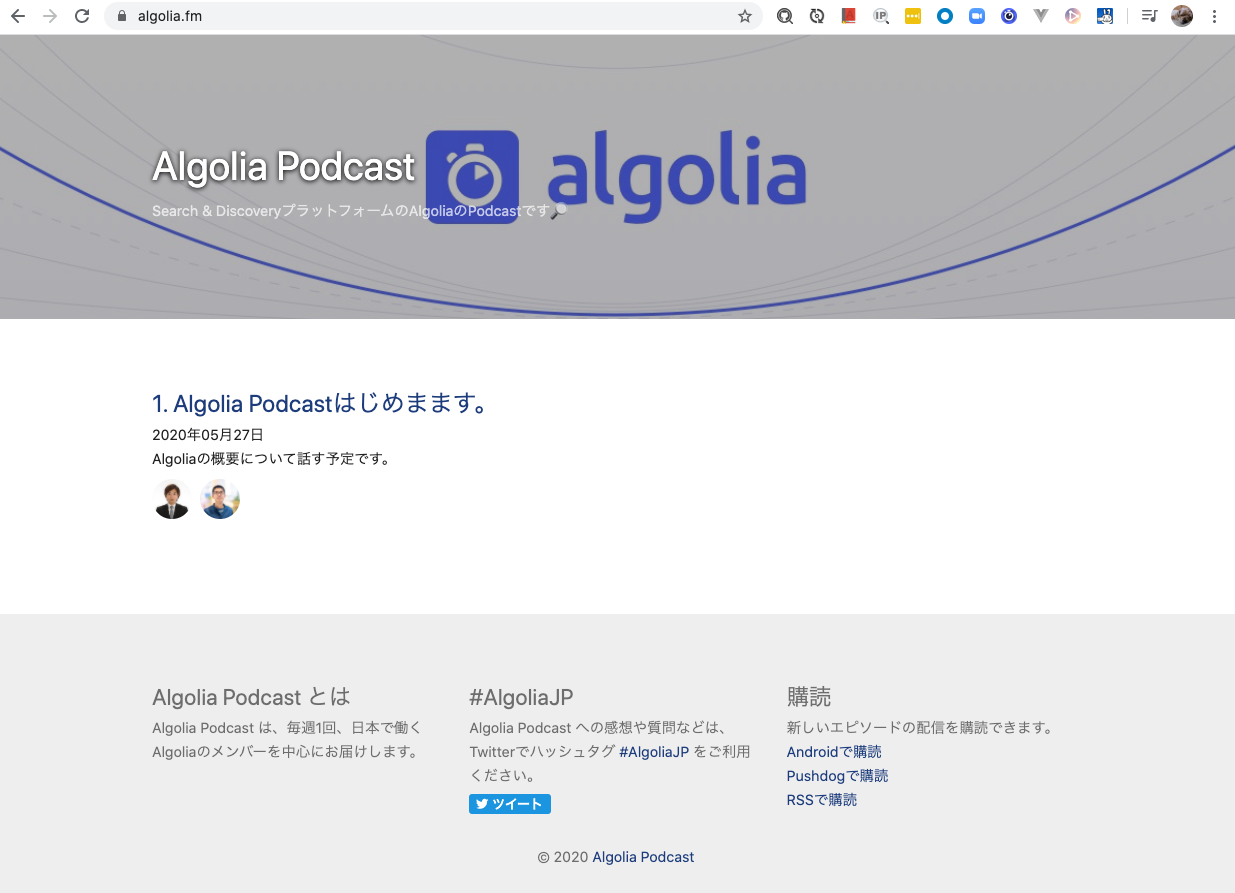
Task: Open the IP lookup extension
Action: pyautogui.click(x=881, y=16)
